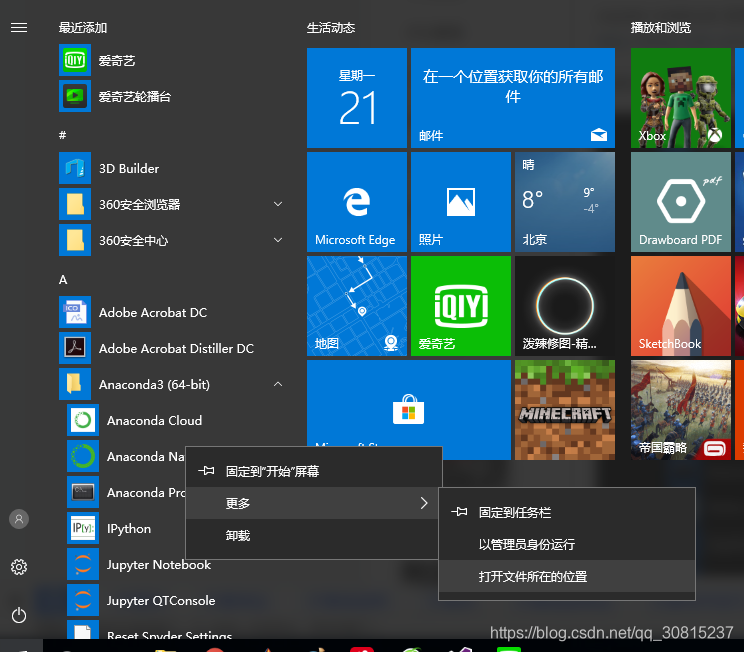The image size is (744, 652).
Task: Expand the 更多 submenu arrow
Action: point(424,503)
